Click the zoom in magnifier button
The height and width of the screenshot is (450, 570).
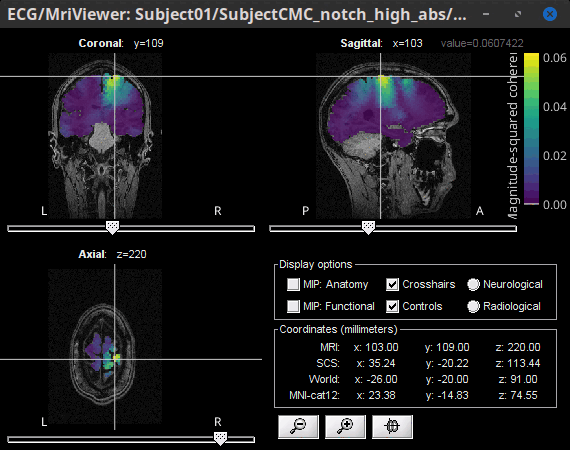click(345, 427)
